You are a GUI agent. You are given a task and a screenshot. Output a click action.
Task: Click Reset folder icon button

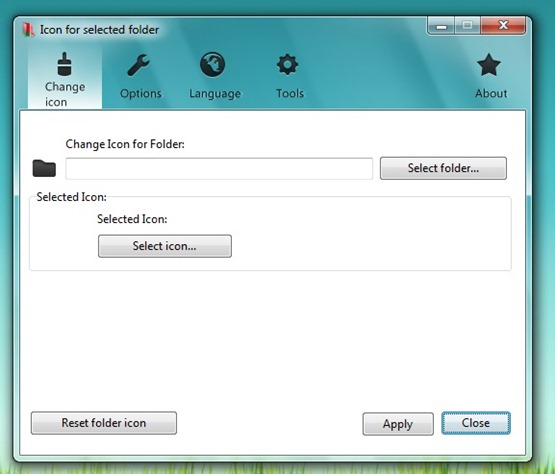pyautogui.click(x=104, y=423)
